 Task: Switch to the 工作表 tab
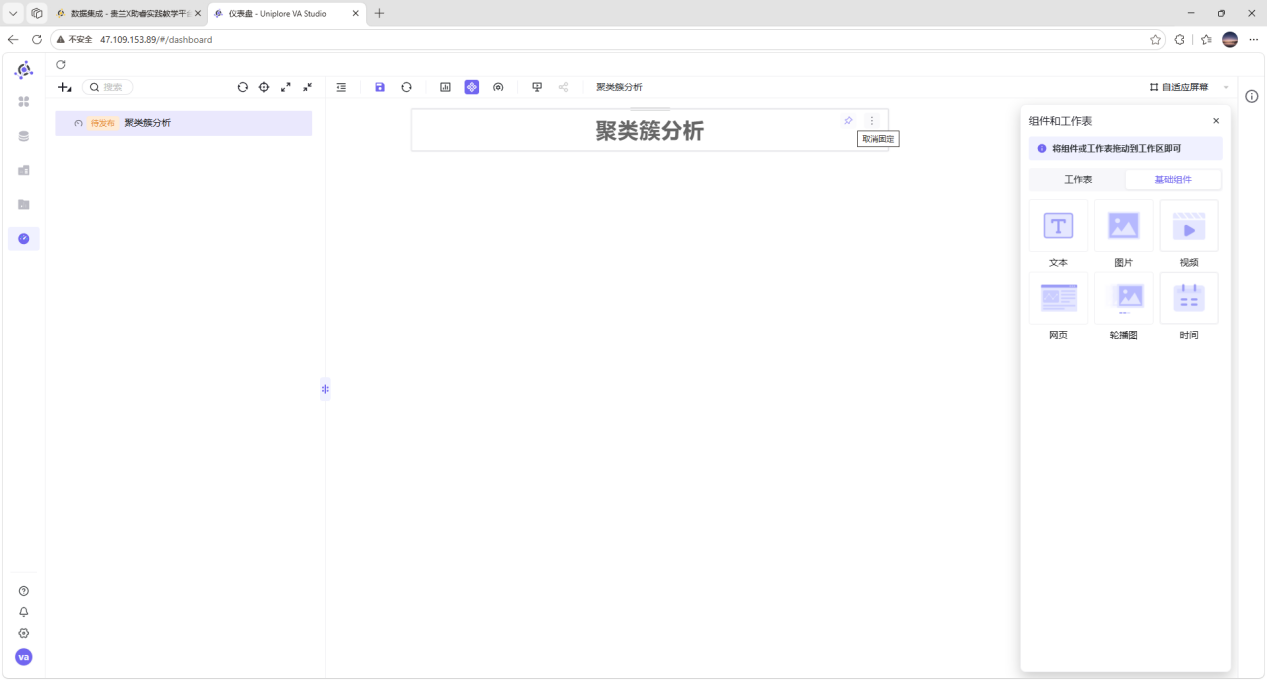[x=1078, y=180]
